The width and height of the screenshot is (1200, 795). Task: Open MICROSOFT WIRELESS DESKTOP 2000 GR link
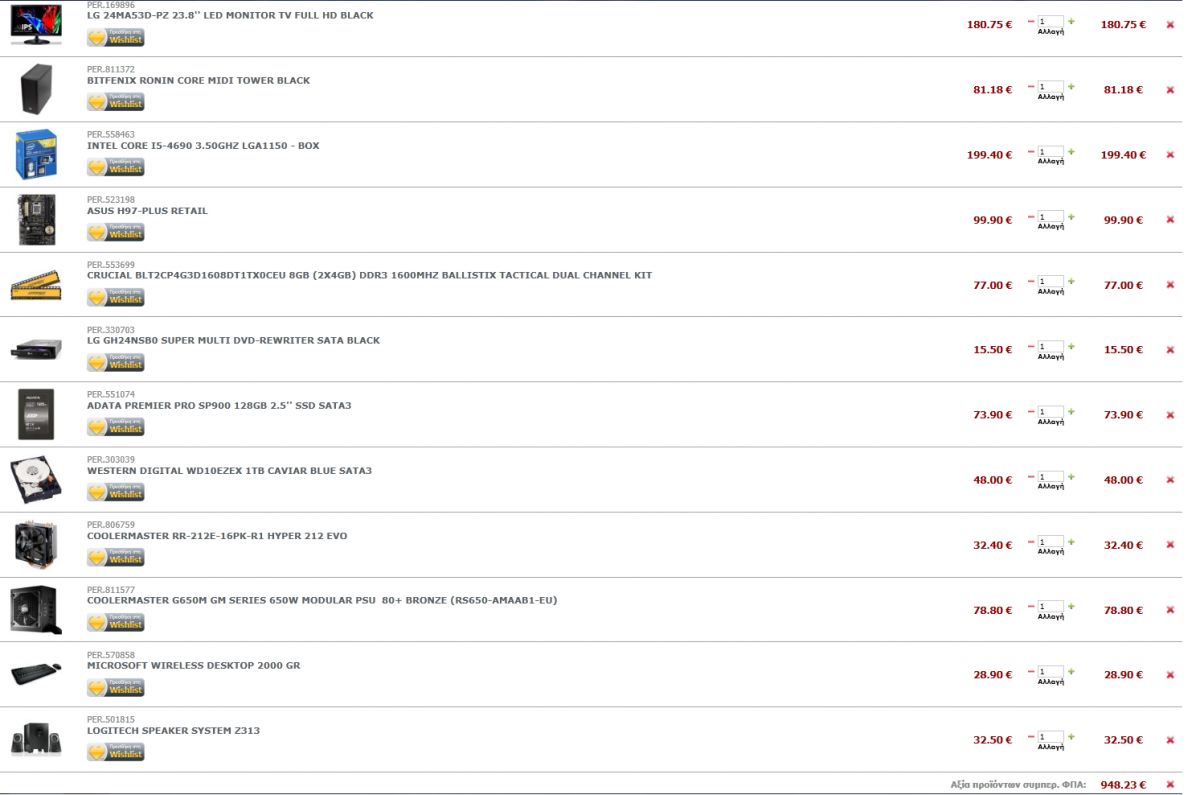pos(193,665)
